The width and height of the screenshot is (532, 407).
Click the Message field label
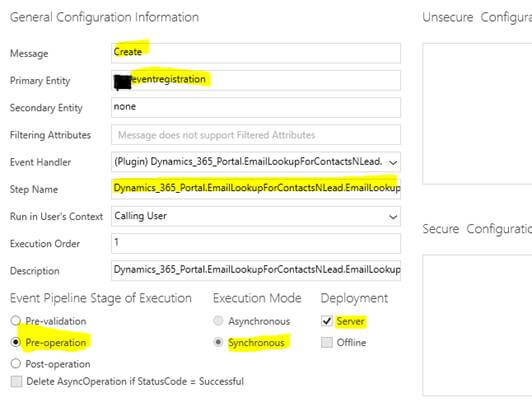29,54
